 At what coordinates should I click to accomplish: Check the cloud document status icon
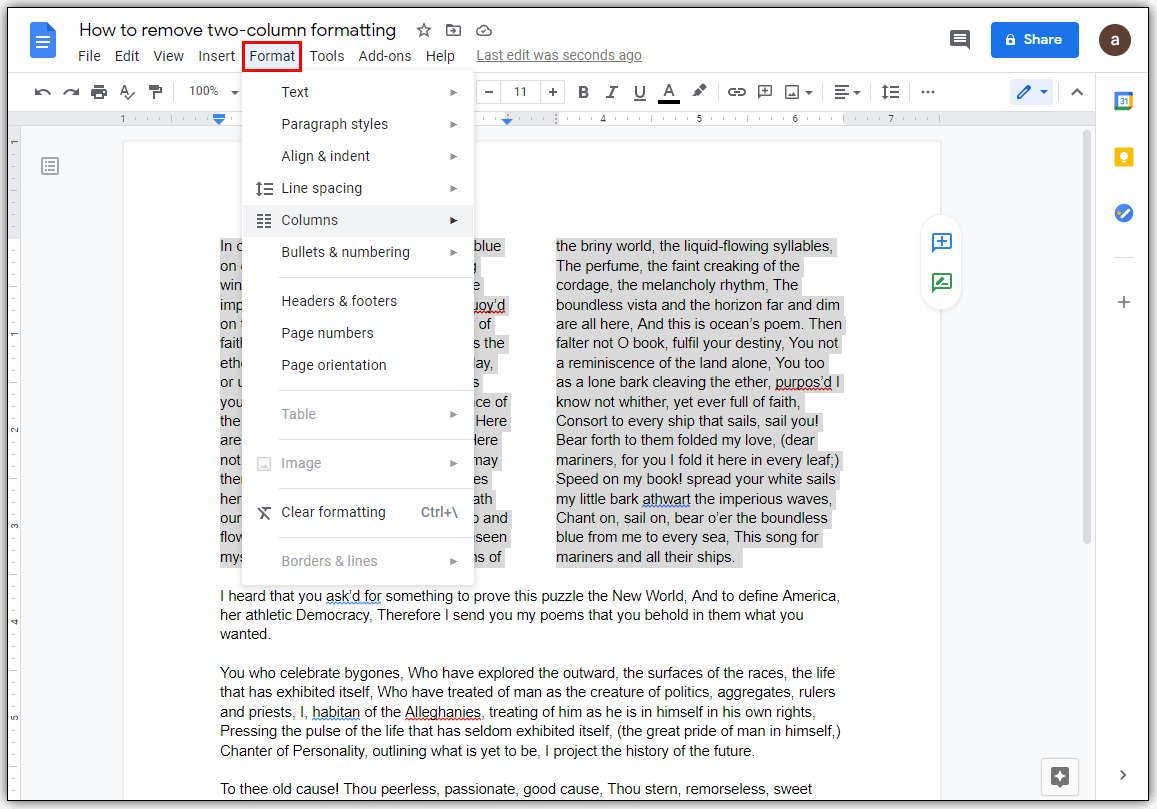click(484, 30)
